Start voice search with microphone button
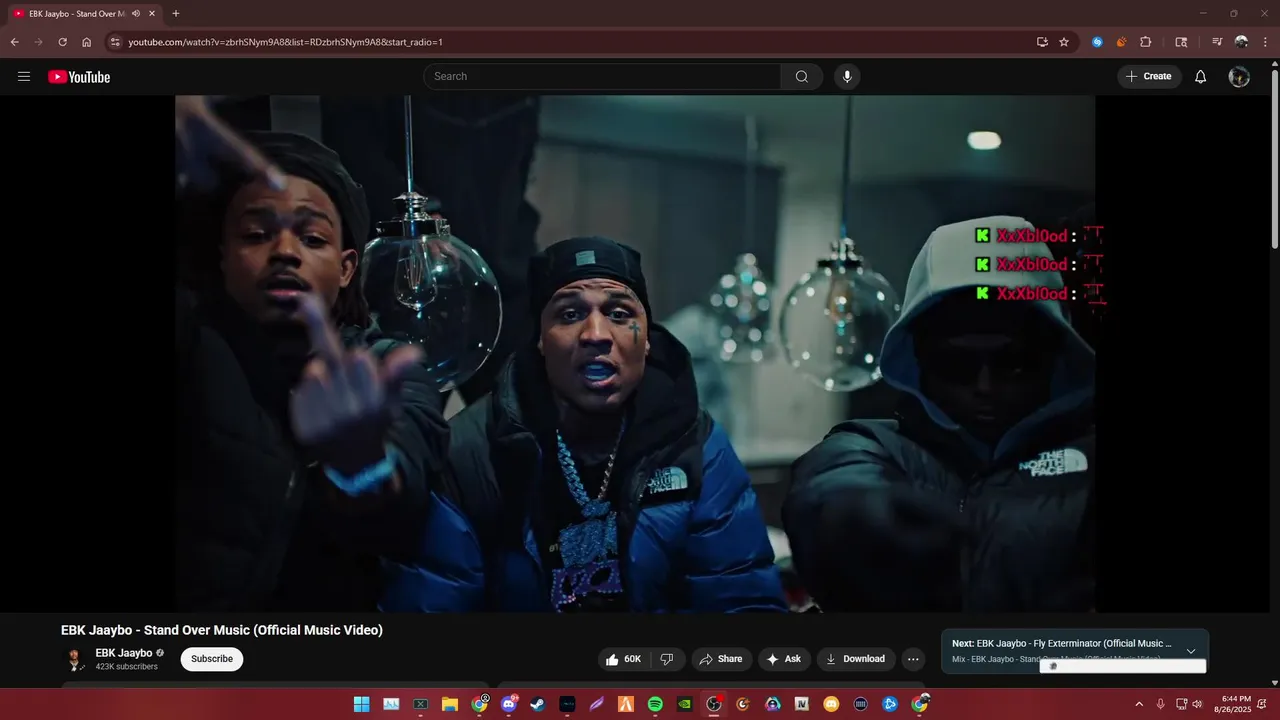The image size is (1280, 720). [x=847, y=77]
